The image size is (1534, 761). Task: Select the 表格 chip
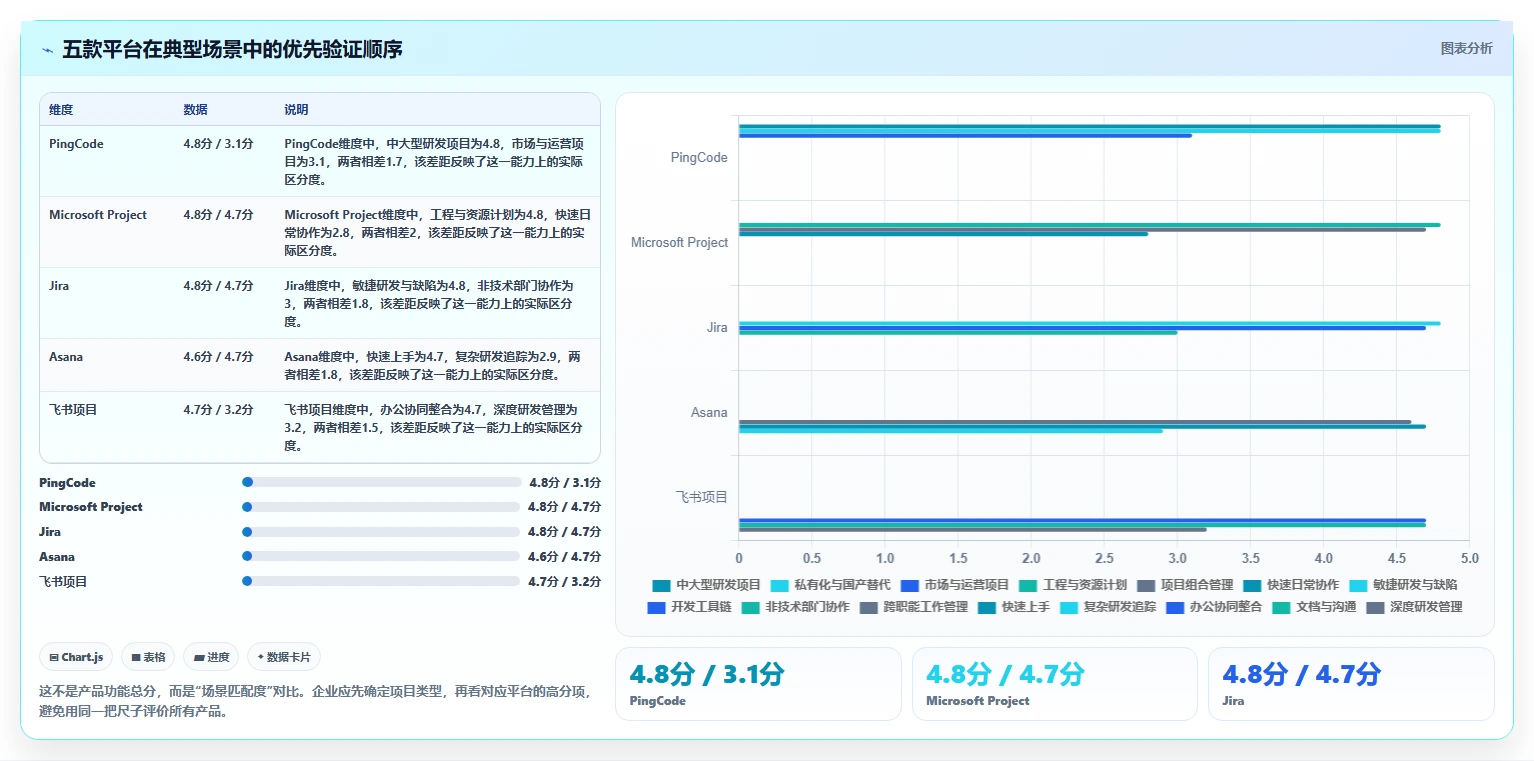coord(148,657)
